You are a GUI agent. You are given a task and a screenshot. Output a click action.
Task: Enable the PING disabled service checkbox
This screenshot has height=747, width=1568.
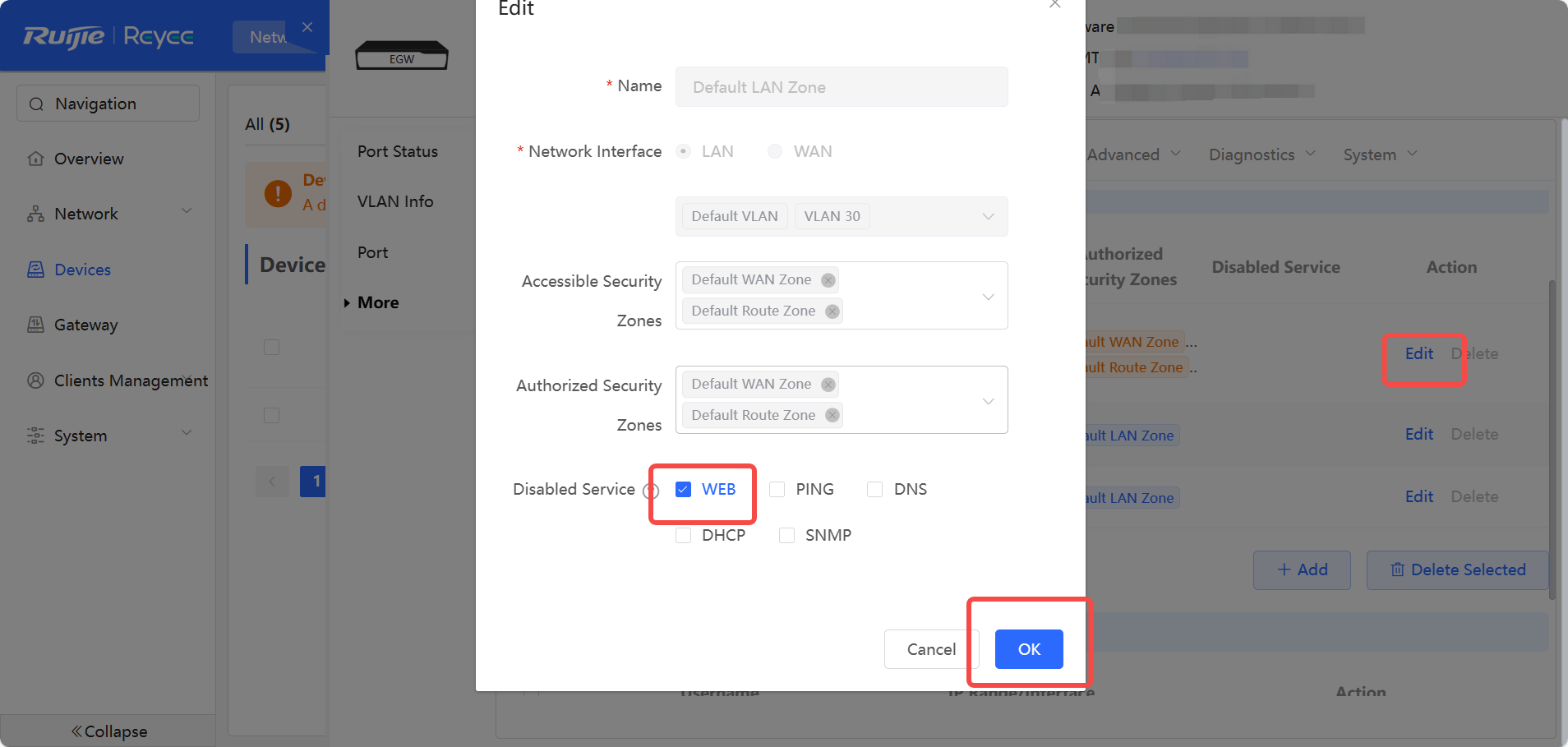(x=777, y=489)
